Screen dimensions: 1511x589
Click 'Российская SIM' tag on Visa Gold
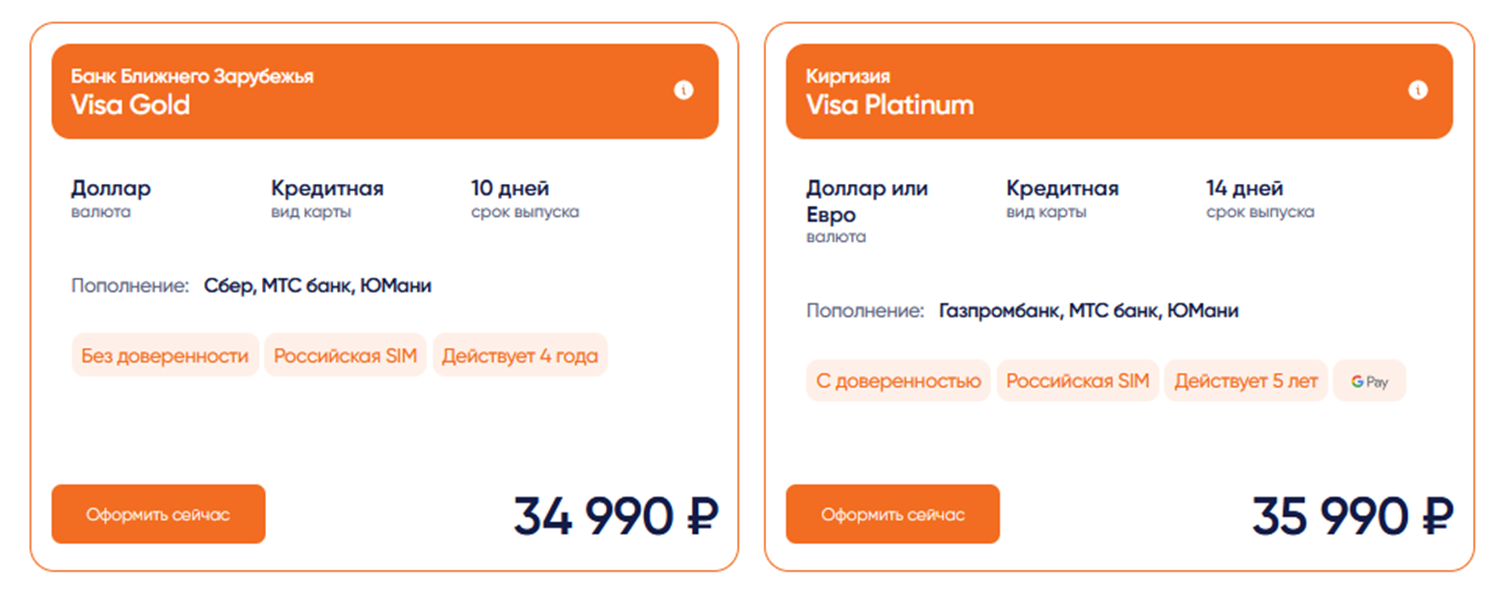coord(345,356)
